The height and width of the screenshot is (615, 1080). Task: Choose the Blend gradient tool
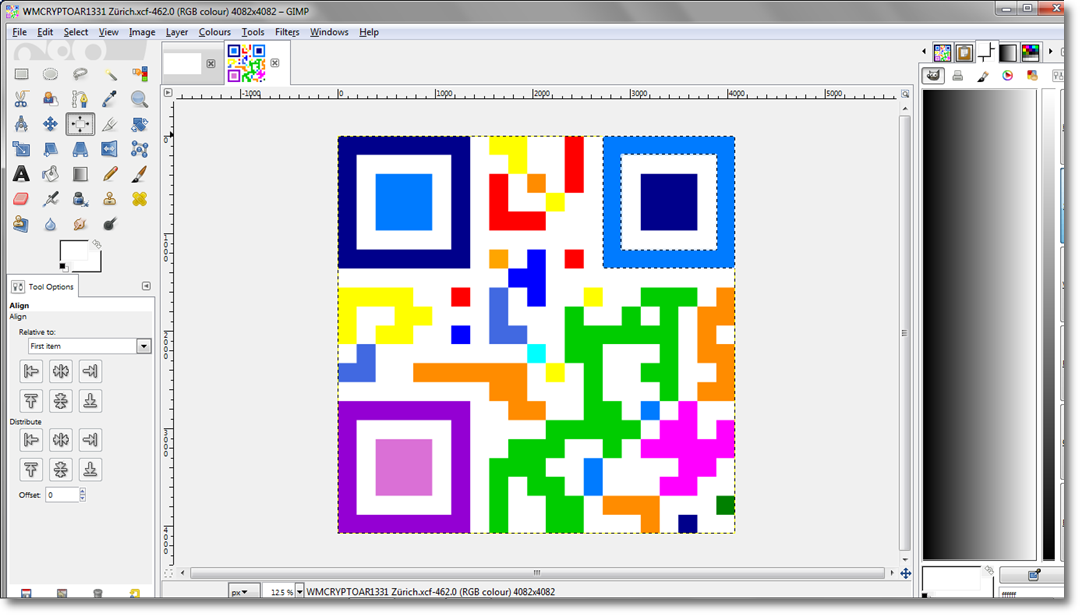pyautogui.click(x=80, y=174)
